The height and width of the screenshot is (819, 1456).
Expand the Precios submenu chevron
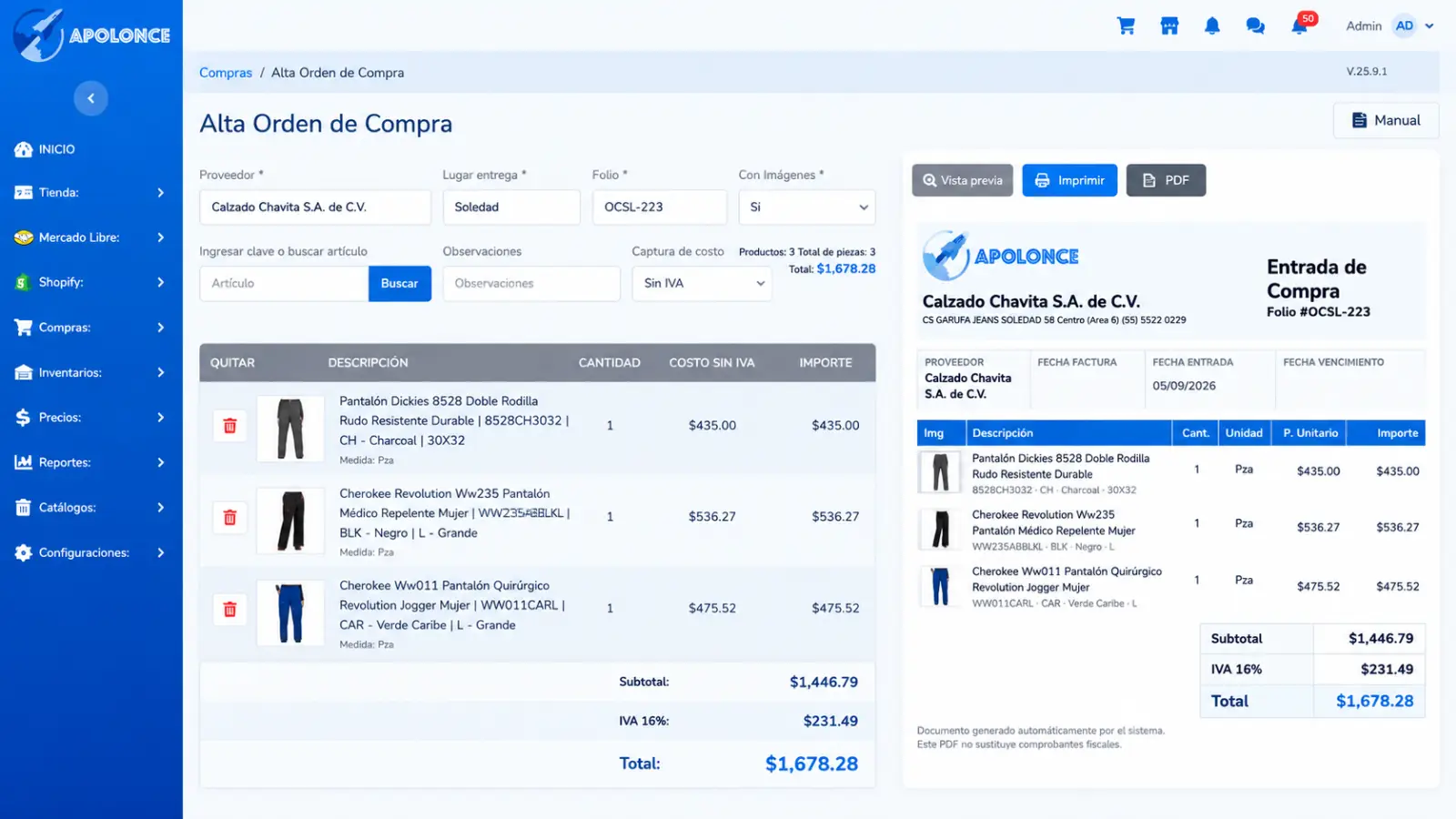click(160, 418)
